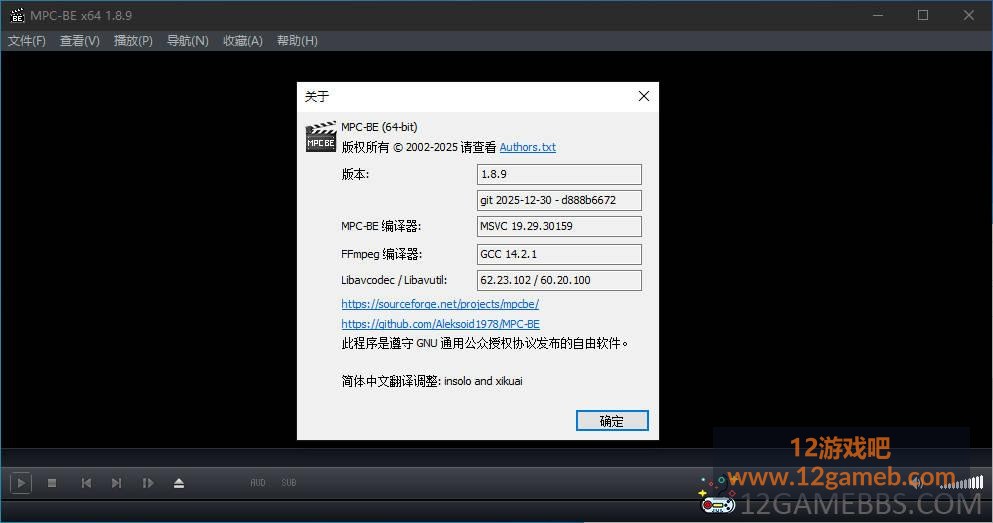Open the 查看(V) menu
The height and width of the screenshot is (523, 993).
(x=80, y=41)
